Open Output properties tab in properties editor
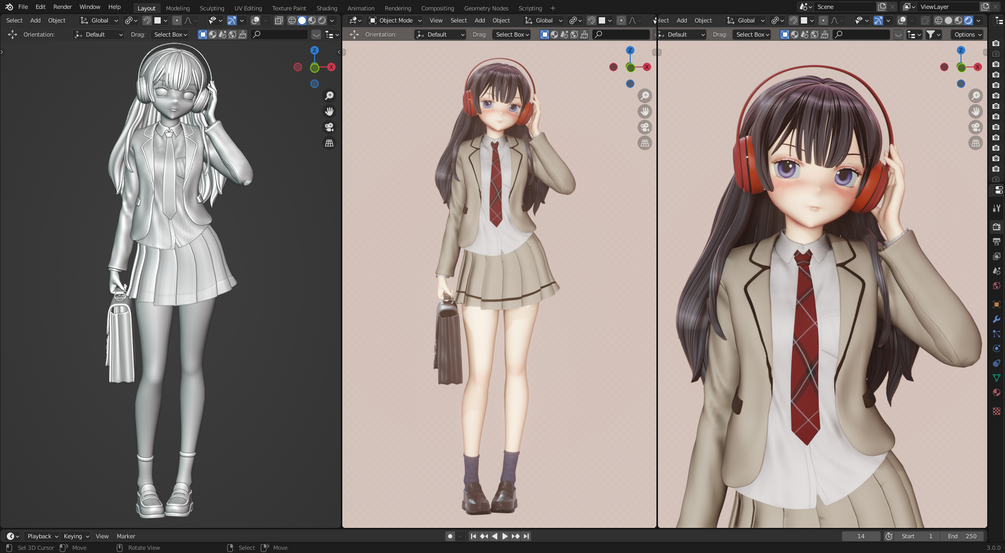 997,242
